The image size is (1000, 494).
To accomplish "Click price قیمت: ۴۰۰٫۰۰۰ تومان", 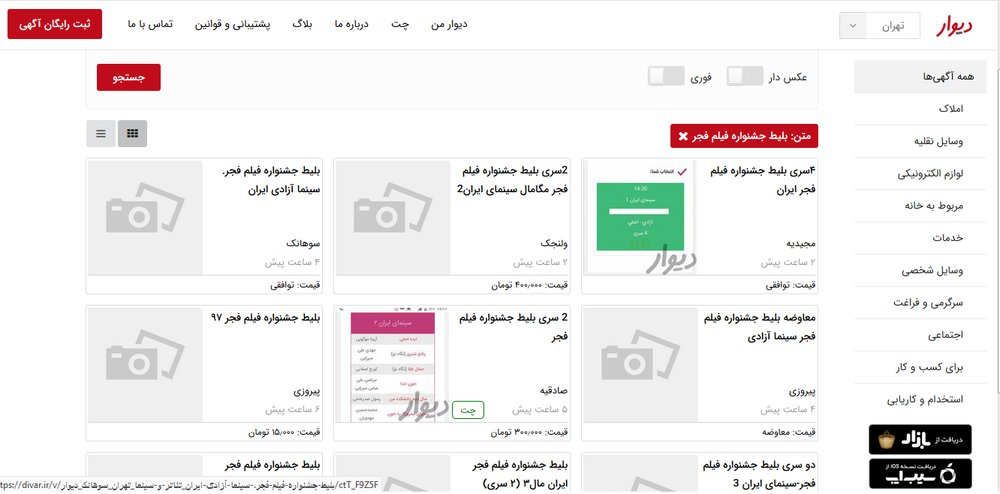I will pyautogui.click(x=529, y=286).
